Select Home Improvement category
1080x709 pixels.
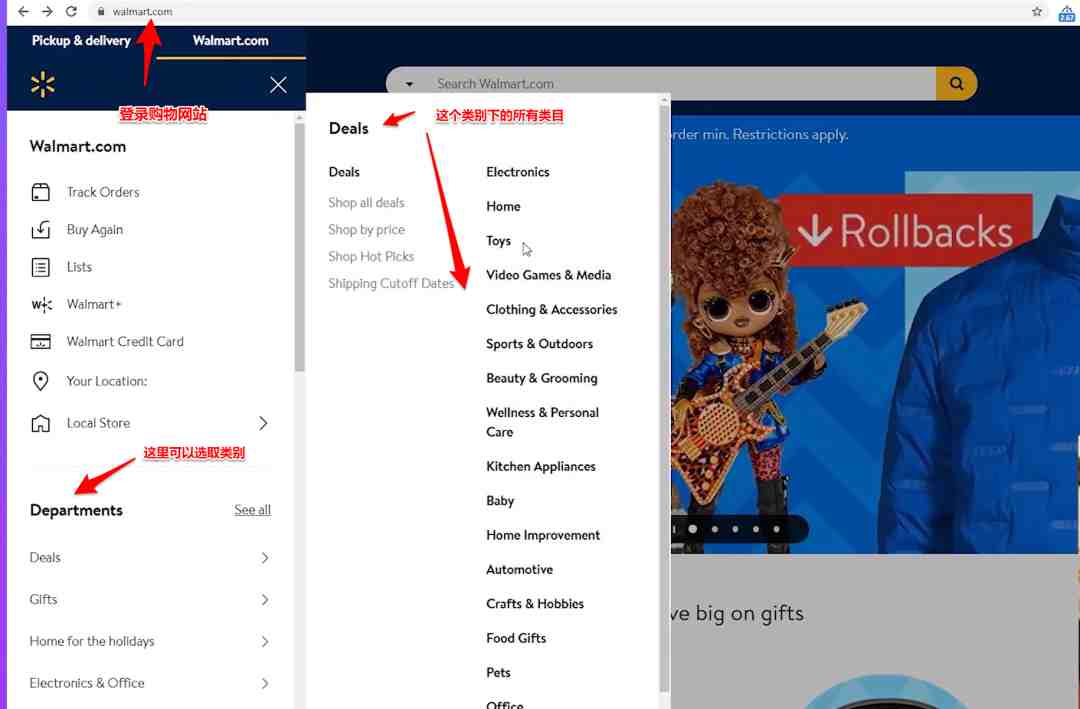[543, 535]
